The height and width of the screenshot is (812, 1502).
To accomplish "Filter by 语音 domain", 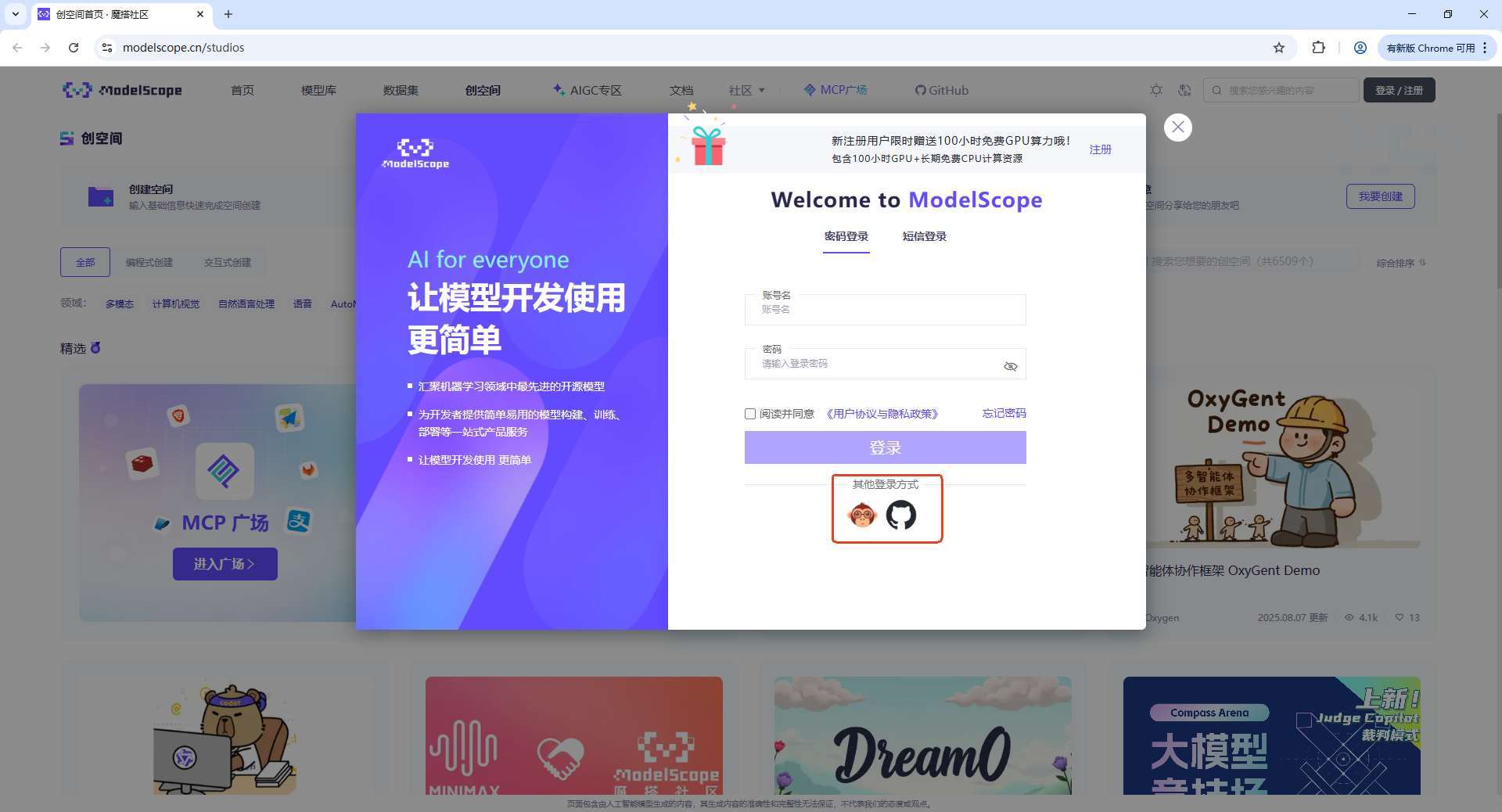I will tap(303, 304).
